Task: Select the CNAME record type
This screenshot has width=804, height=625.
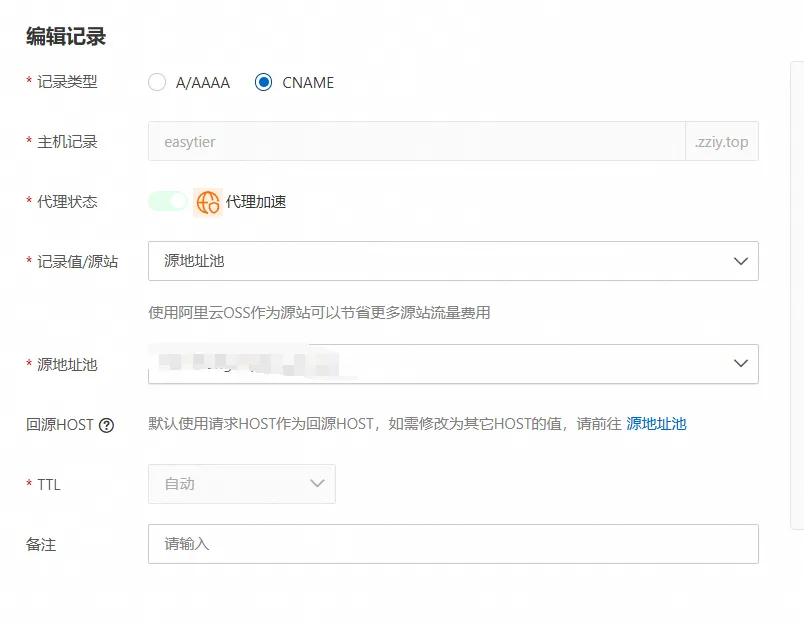Action: pos(264,83)
